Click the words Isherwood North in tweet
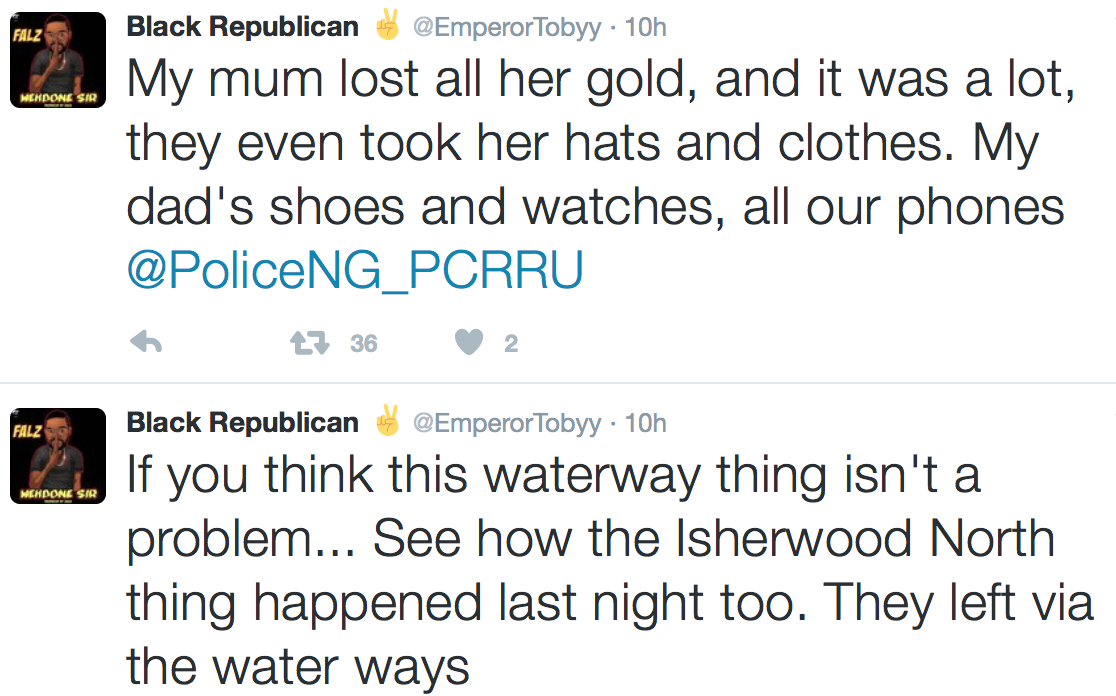The image size is (1116, 696). click(865, 539)
